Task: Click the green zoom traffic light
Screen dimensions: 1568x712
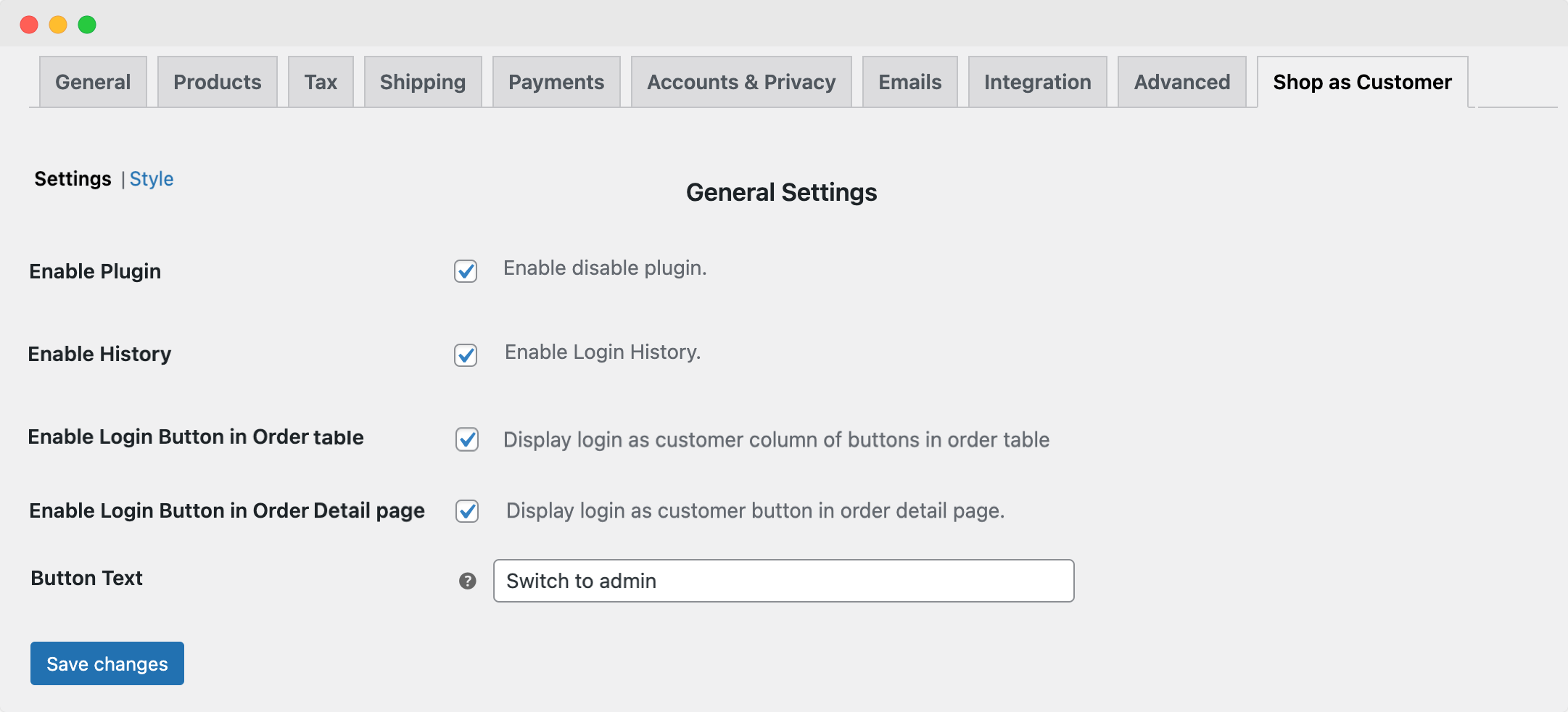Action: point(87,24)
